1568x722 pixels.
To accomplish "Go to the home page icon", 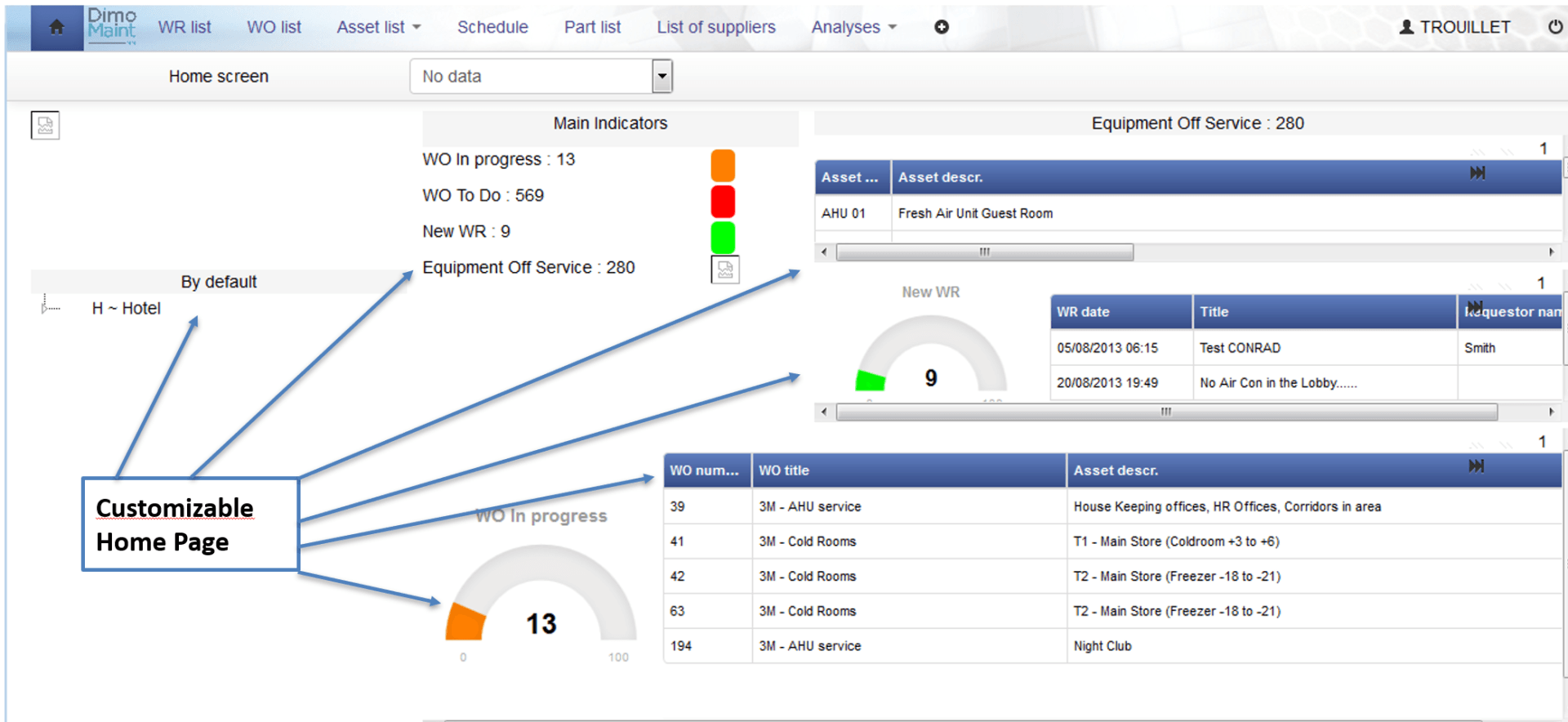I will tap(56, 27).
